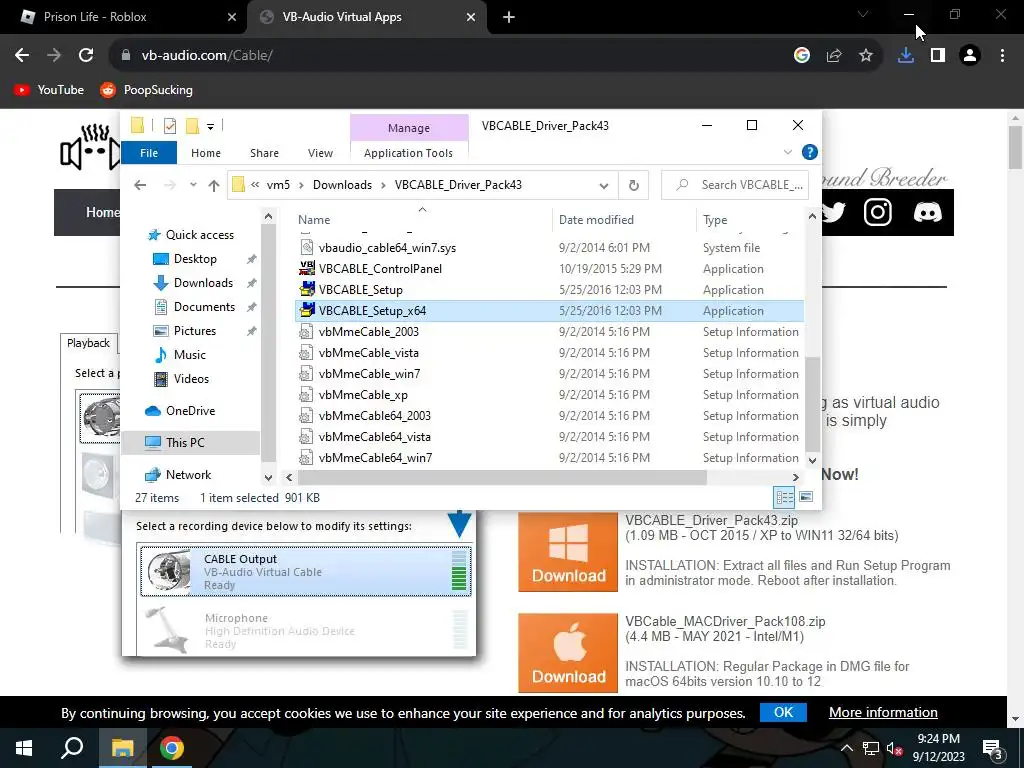Switch to Prison Life - Roblox tab

click(124, 17)
